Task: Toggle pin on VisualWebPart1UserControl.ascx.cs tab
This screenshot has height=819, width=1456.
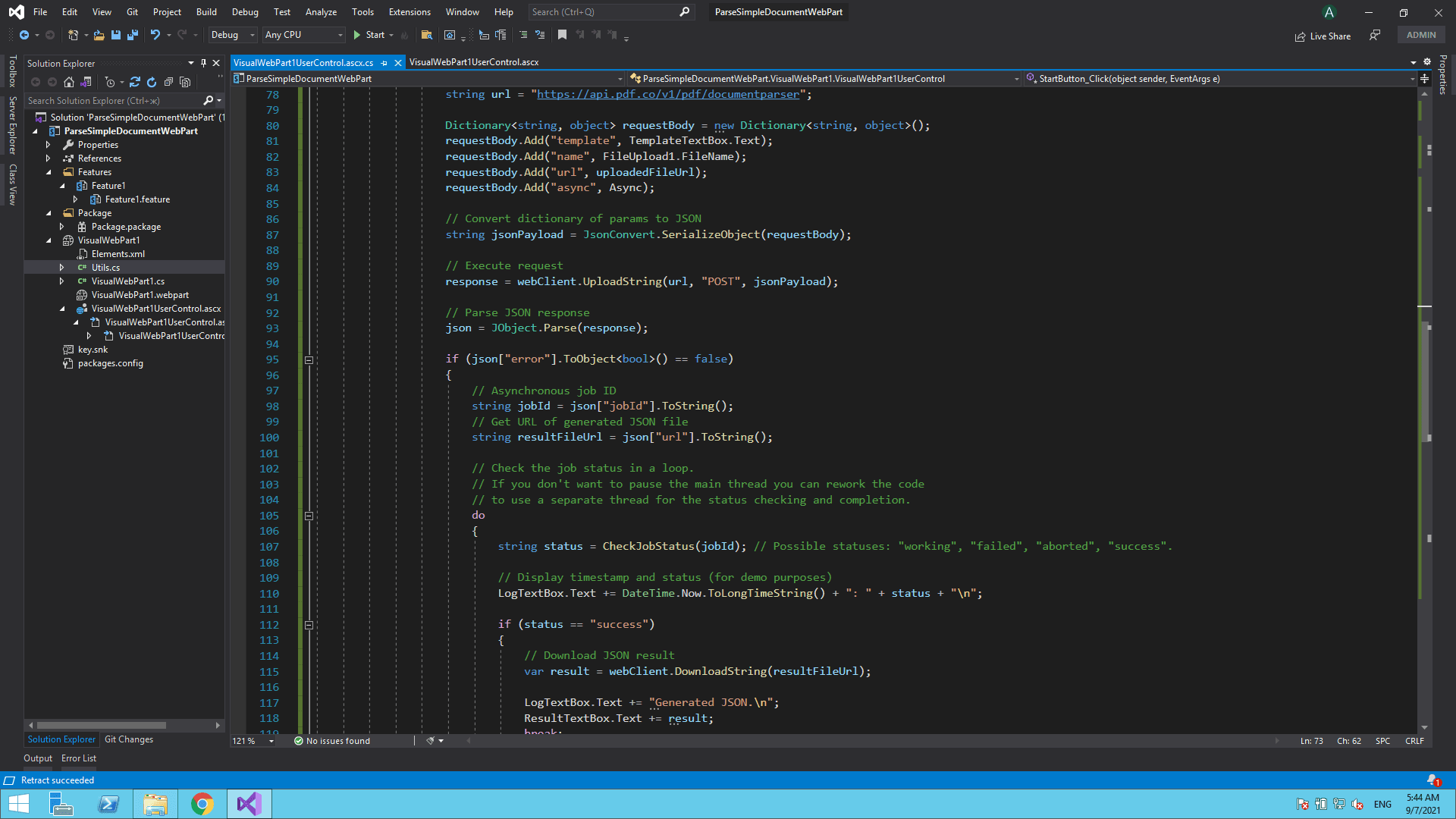Action: [x=384, y=62]
